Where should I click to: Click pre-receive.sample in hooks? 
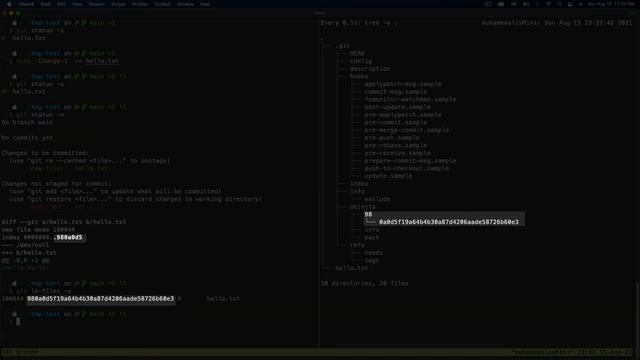pos(398,153)
